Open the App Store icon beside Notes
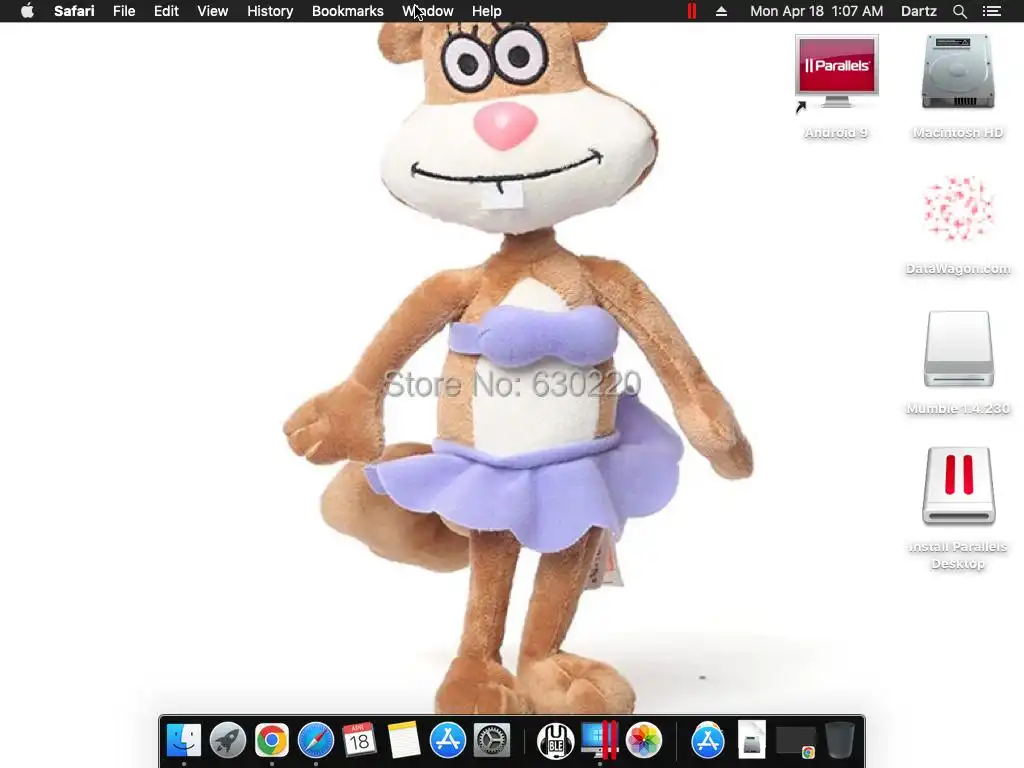Screen dimensions: 1024x768 [x=447, y=740]
